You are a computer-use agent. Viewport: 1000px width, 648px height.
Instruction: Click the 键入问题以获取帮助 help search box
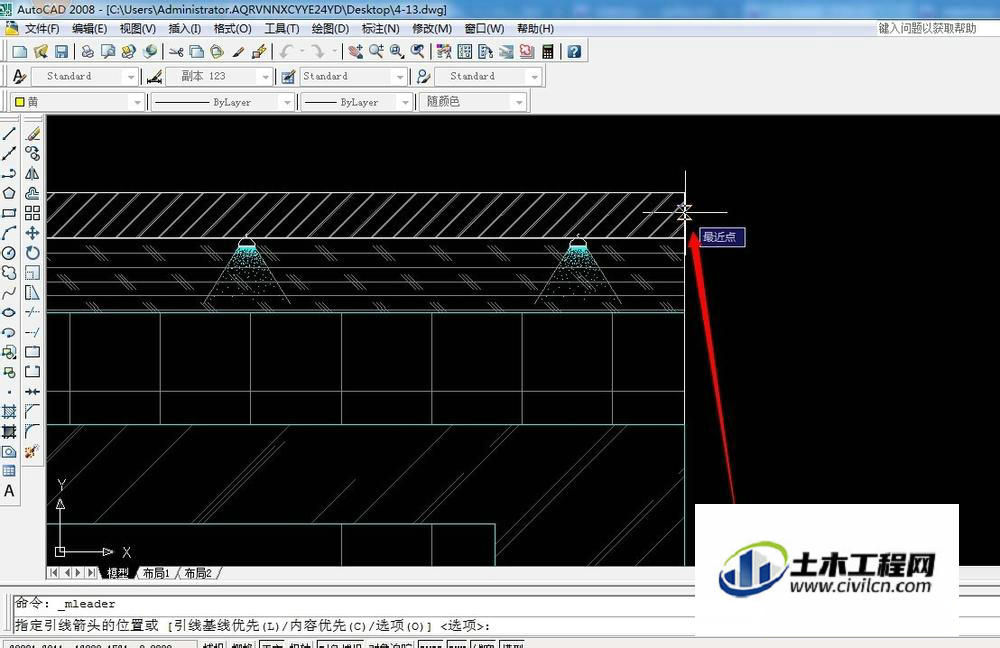[x=927, y=28]
